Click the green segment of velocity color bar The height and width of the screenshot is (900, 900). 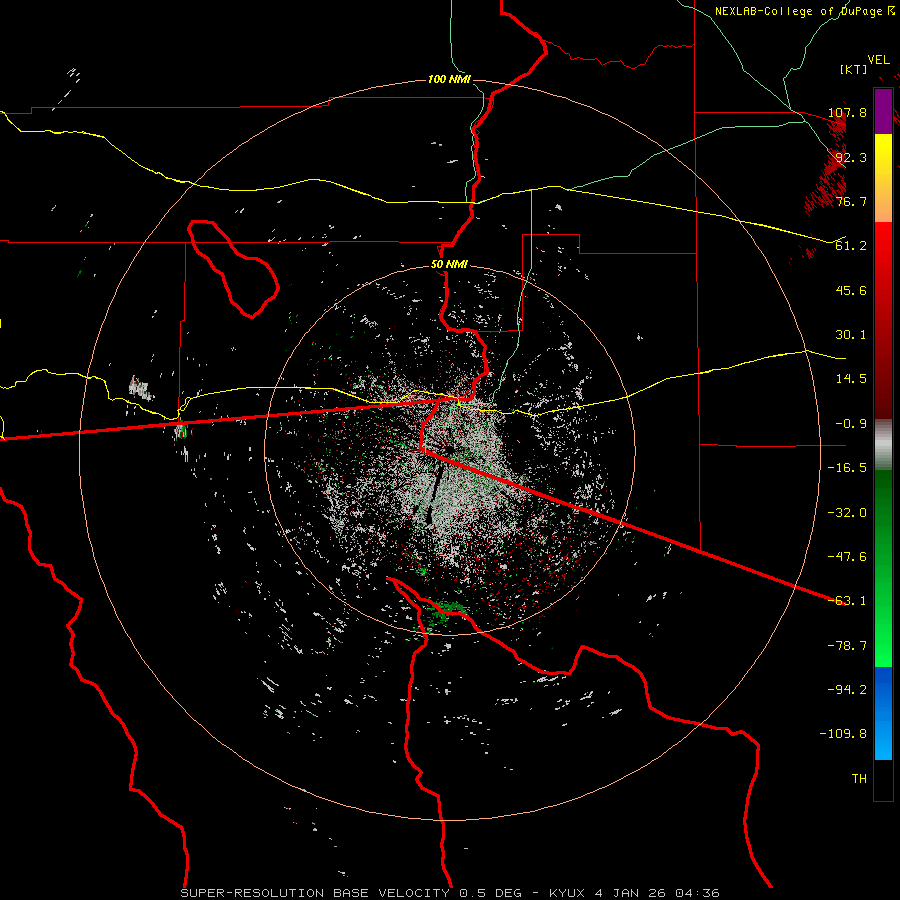click(883, 568)
